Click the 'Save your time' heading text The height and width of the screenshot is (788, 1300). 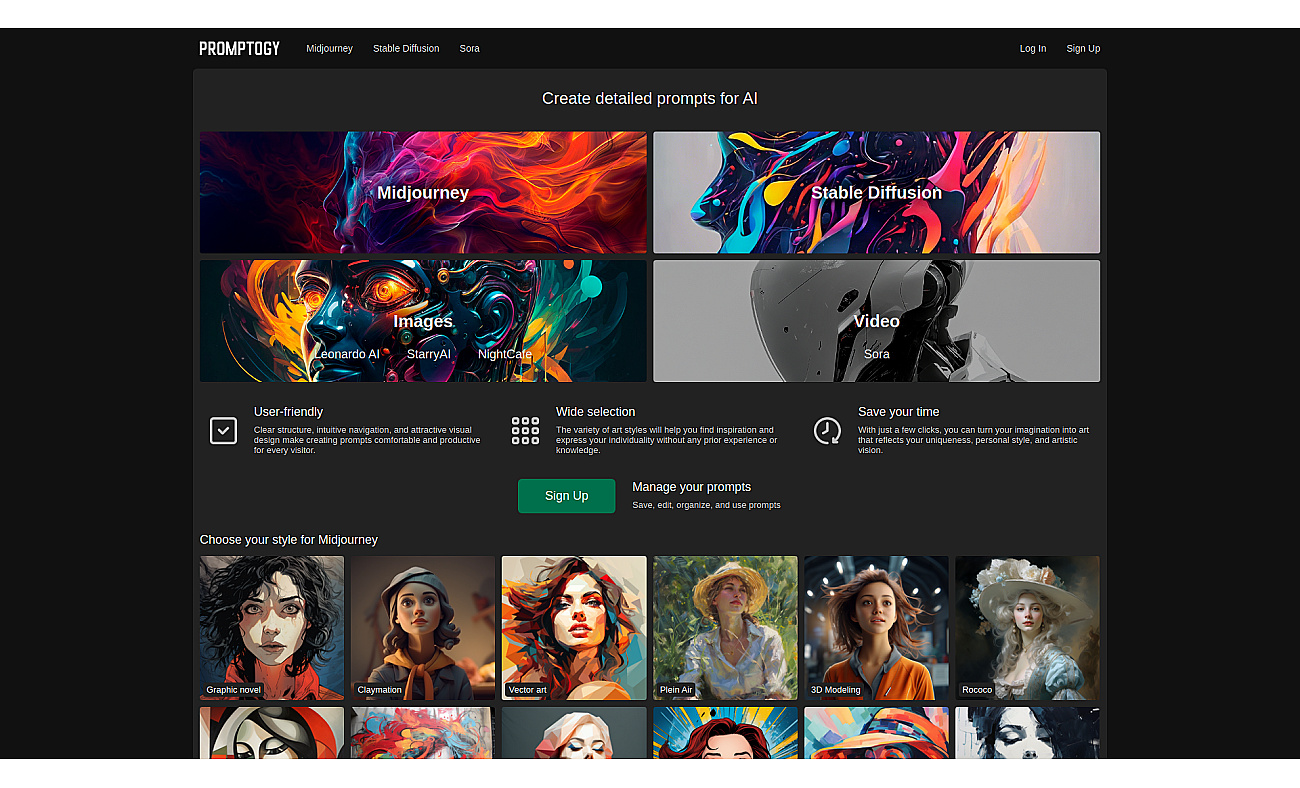[x=898, y=412]
